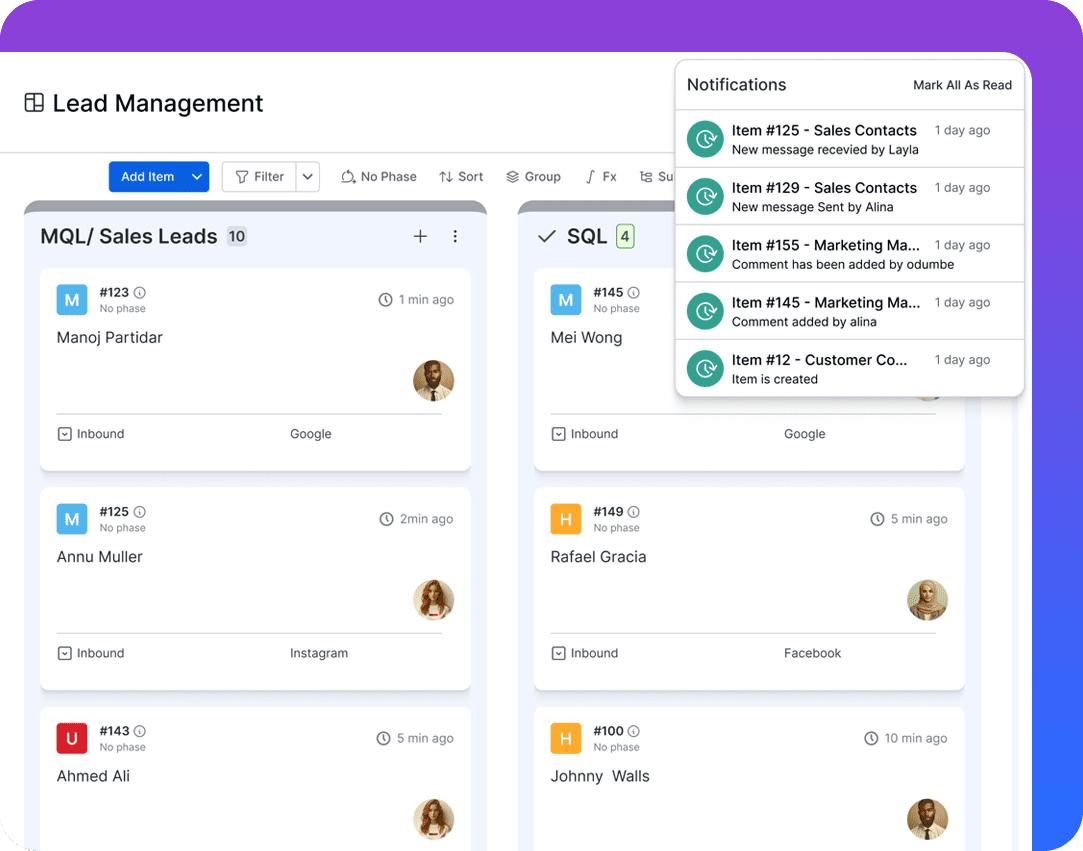This screenshot has width=1083, height=851.
Task: Open the Johnny Walls lead name
Action: 600,776
